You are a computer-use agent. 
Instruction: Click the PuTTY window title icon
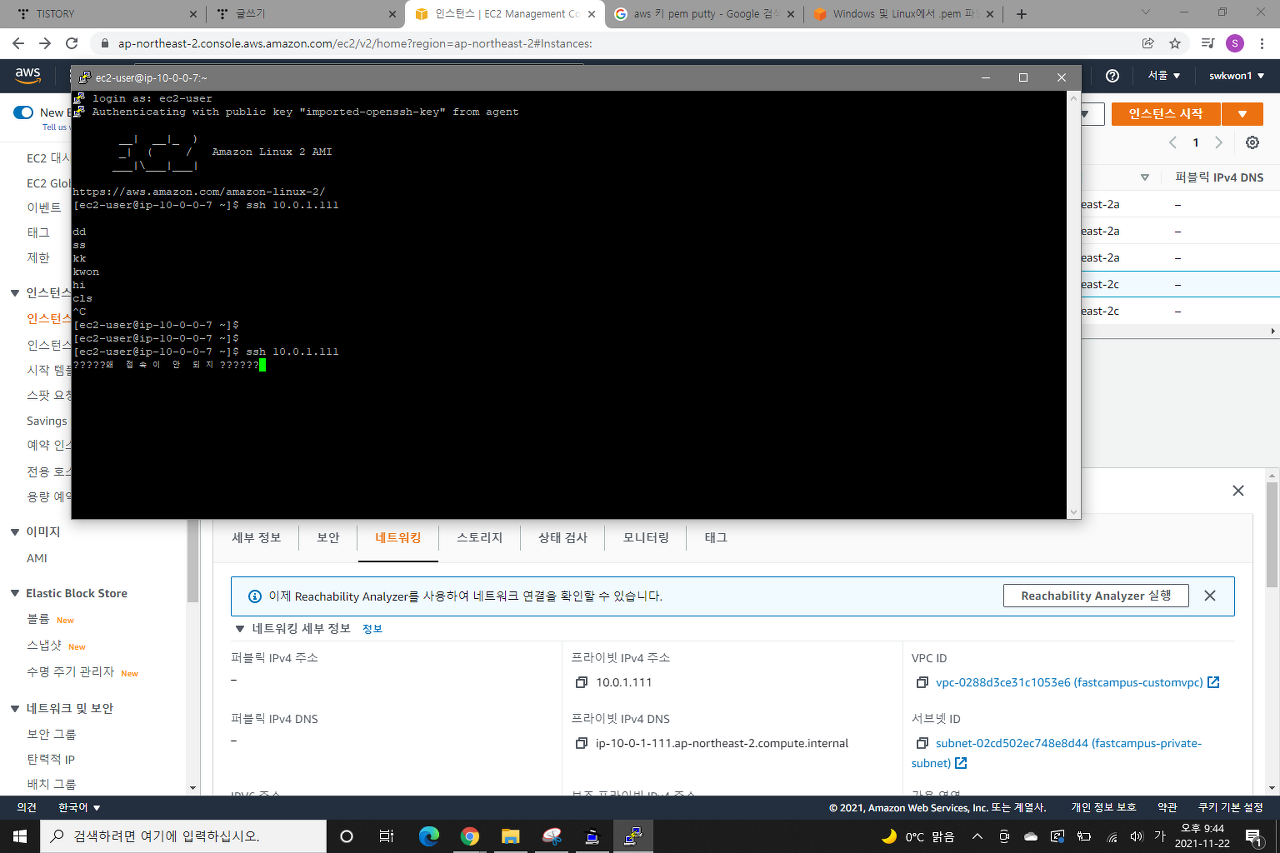pyautogui.click(x=82, y=77)
